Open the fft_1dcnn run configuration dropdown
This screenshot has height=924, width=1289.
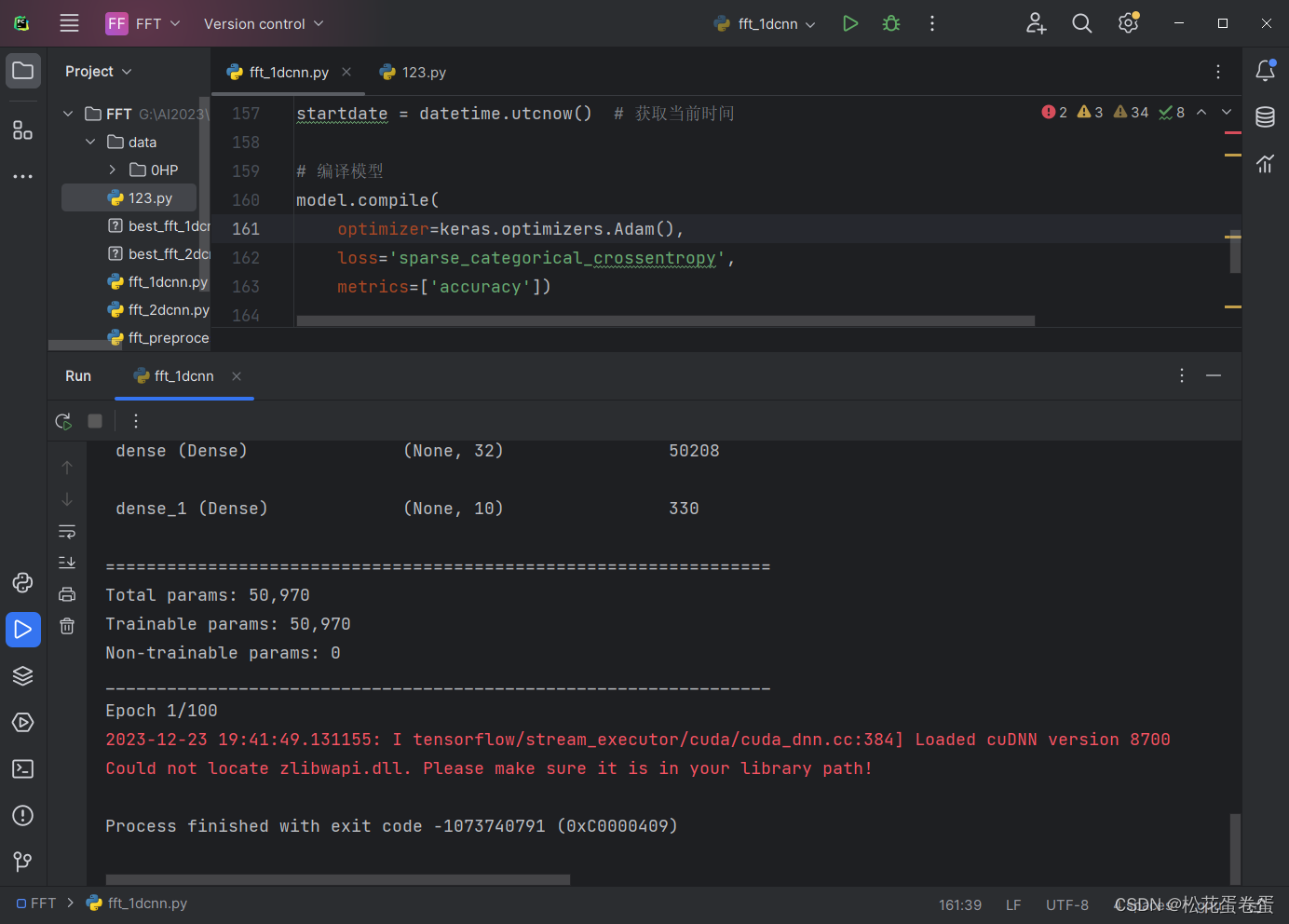point(764,22)
